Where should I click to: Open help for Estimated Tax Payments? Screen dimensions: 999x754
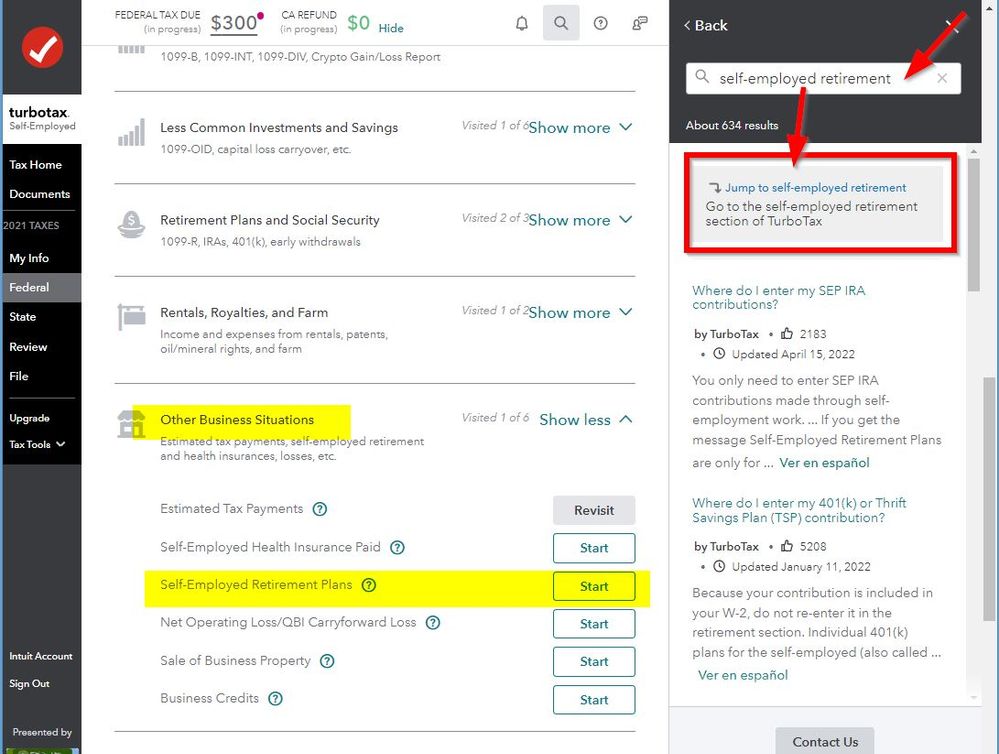320,509
